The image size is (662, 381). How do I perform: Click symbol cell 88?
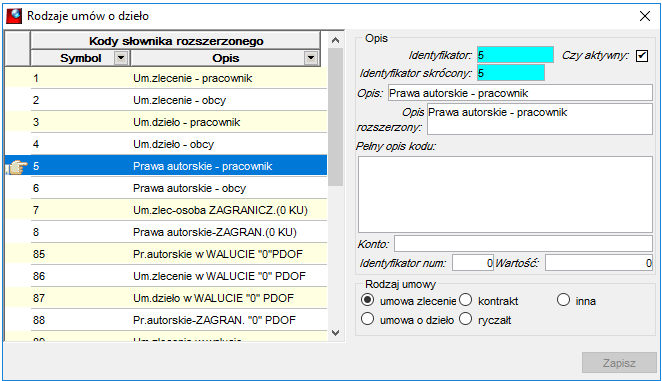pos(80,320)
